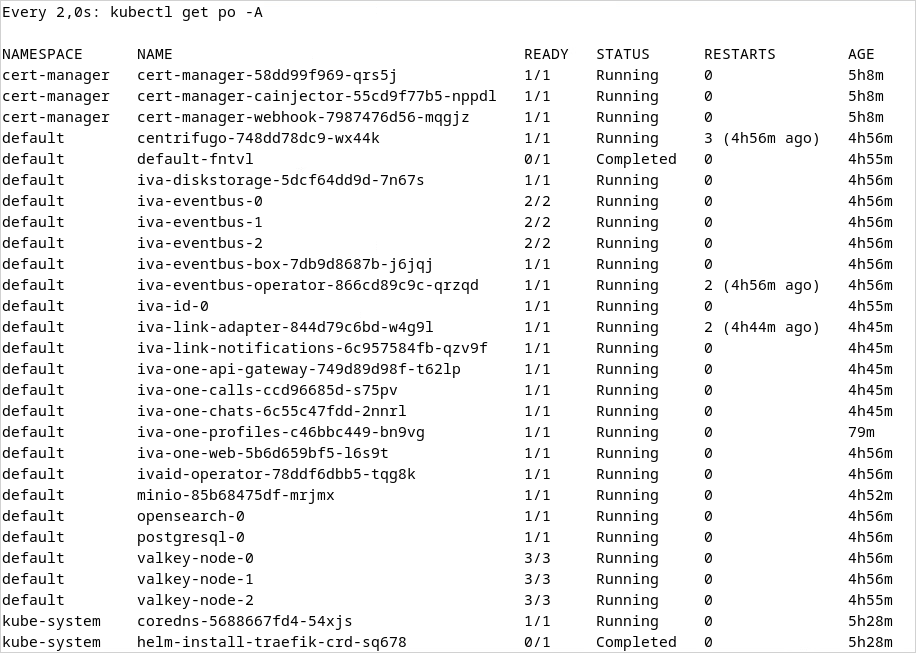Select the iva-one-api-gateway-749d89d98f-t62lp pod name
Viewport: 916px width, 653px height.
(298, 369)
